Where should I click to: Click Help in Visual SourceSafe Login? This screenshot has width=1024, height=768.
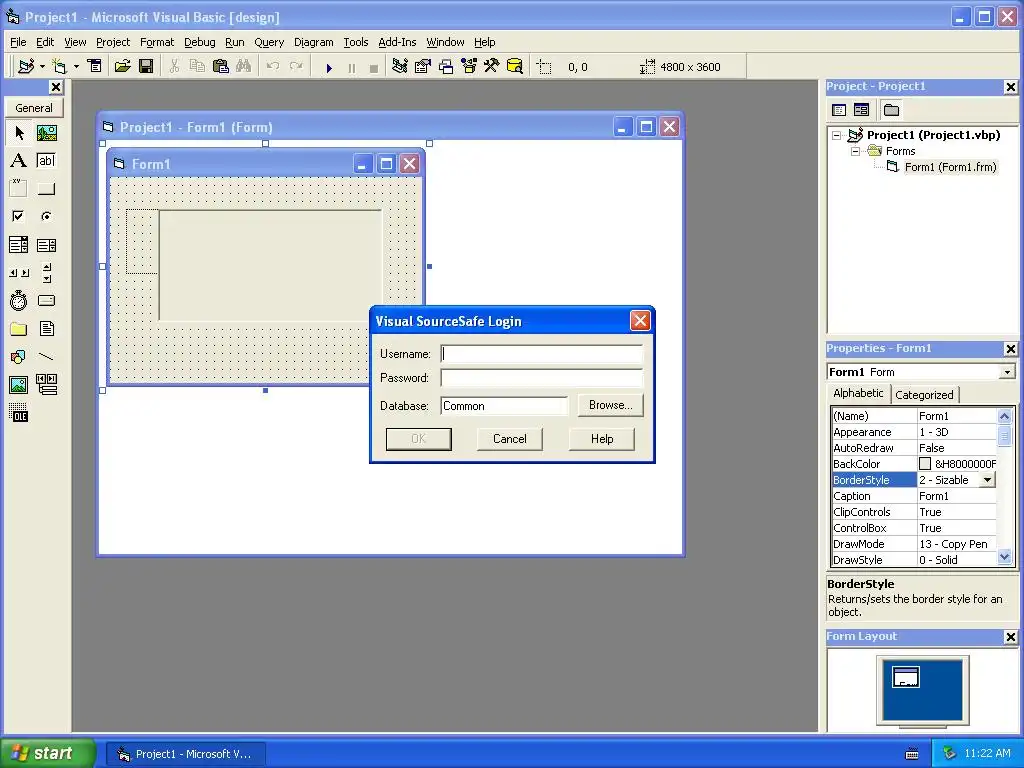(601, 439)
